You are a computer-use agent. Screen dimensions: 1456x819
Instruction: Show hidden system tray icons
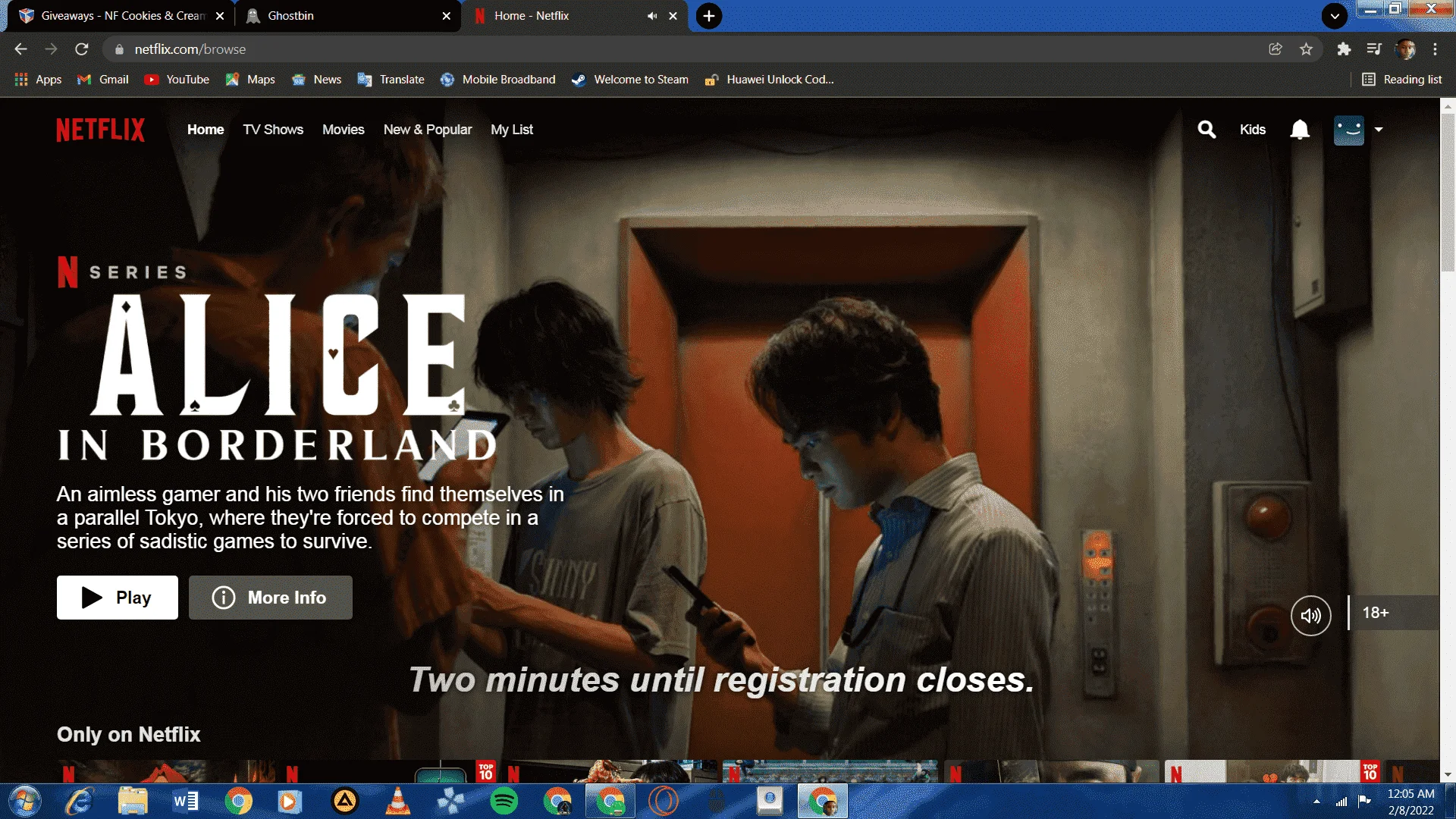(x=1316, y=802)
